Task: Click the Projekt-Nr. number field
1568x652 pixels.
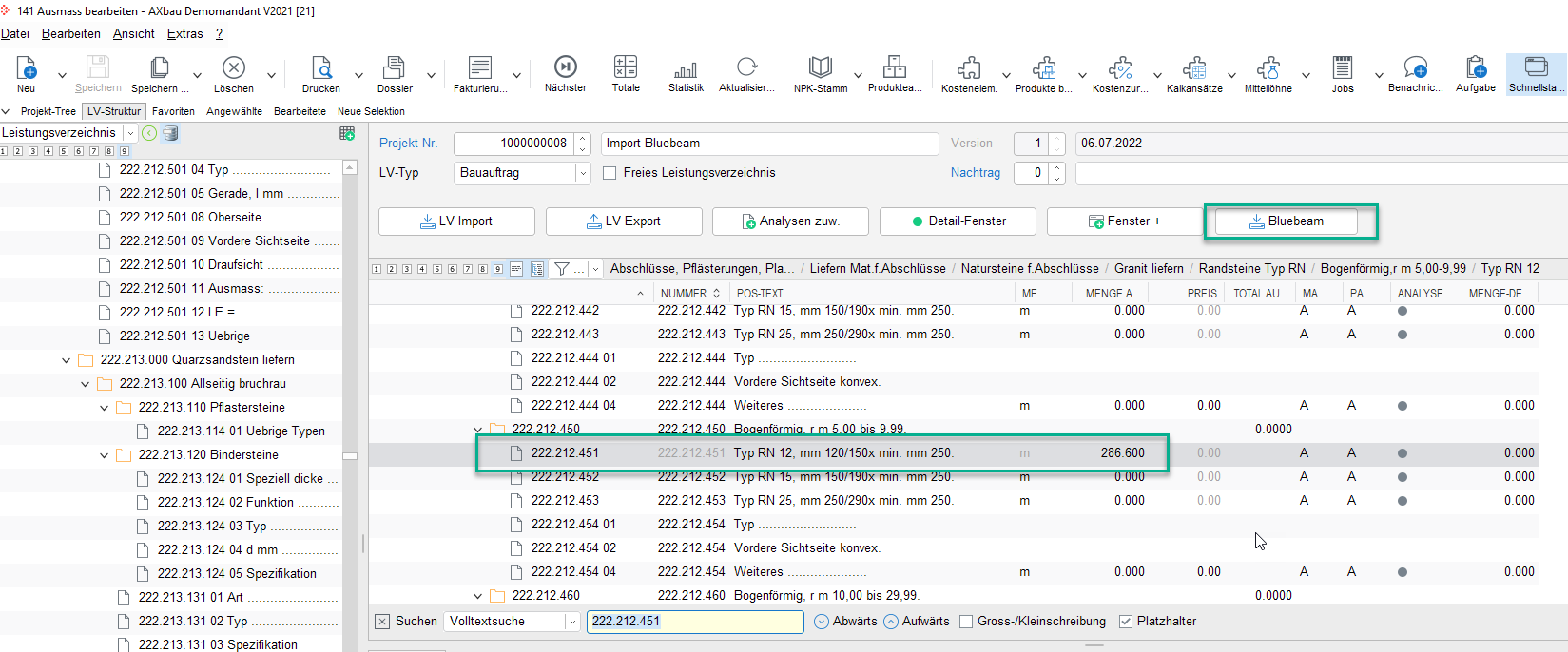Action: 514,144
